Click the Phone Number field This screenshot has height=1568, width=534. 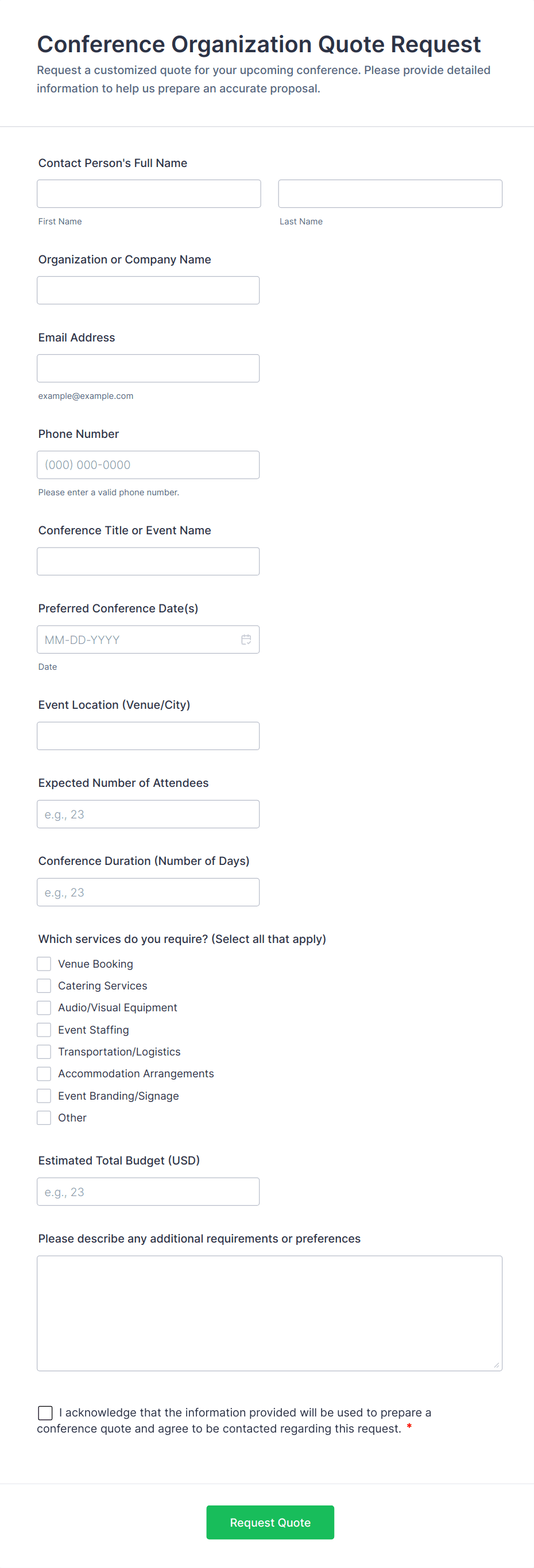148,464
